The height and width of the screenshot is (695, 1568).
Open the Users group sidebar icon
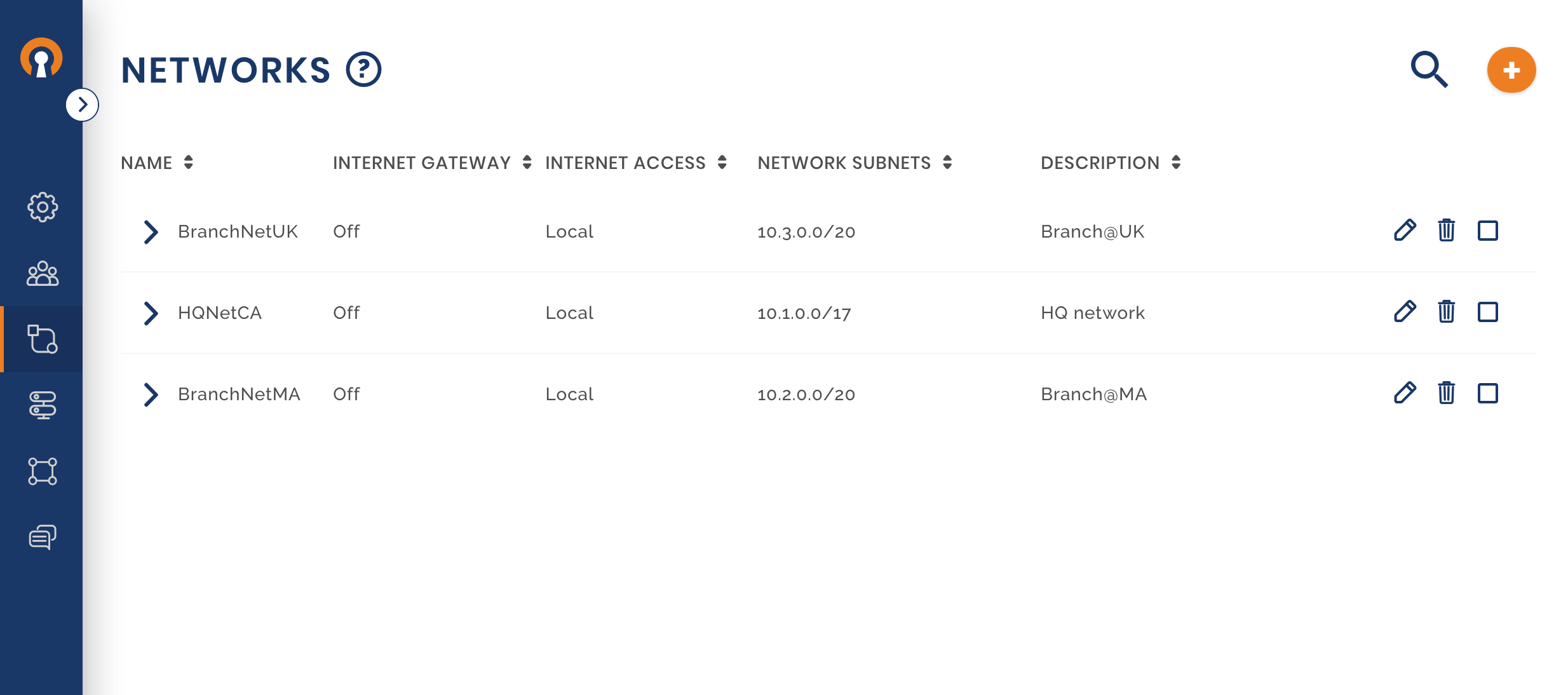tap(43, 274)
